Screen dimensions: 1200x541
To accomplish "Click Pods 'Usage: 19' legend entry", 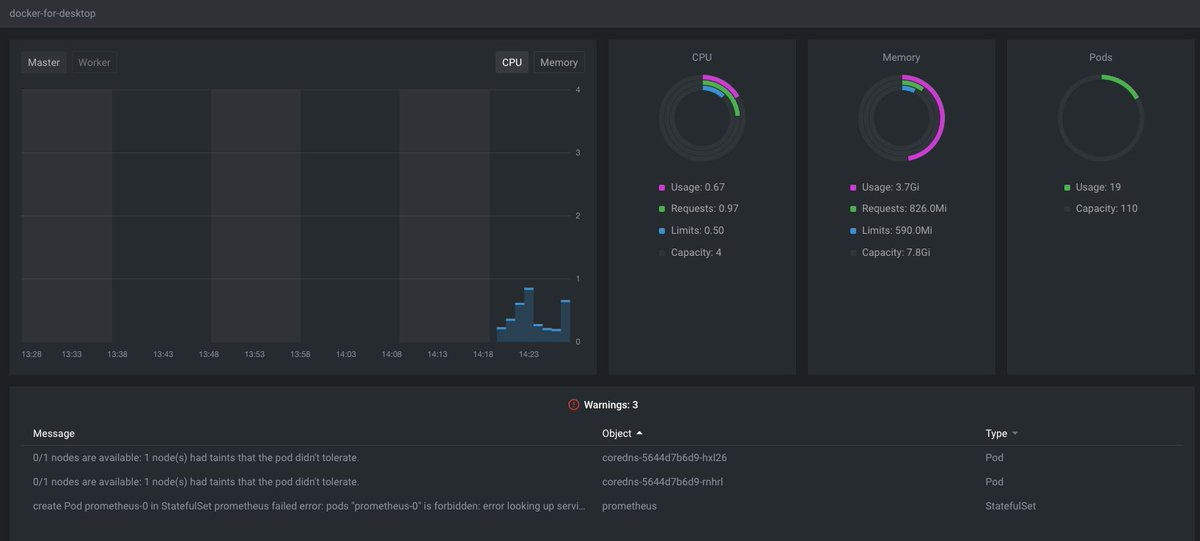I will coord(1092,187).
